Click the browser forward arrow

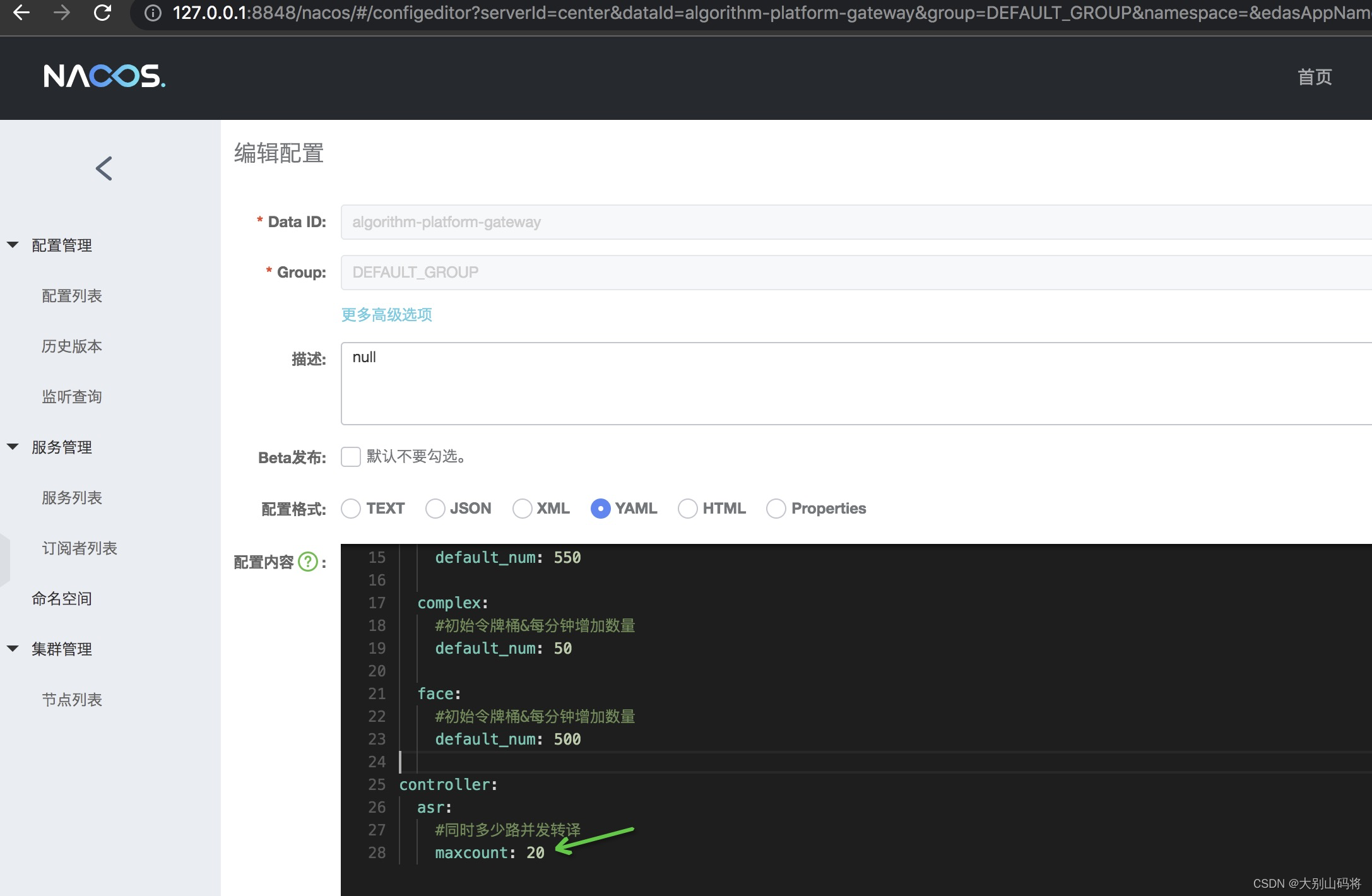tap(62, 13)
